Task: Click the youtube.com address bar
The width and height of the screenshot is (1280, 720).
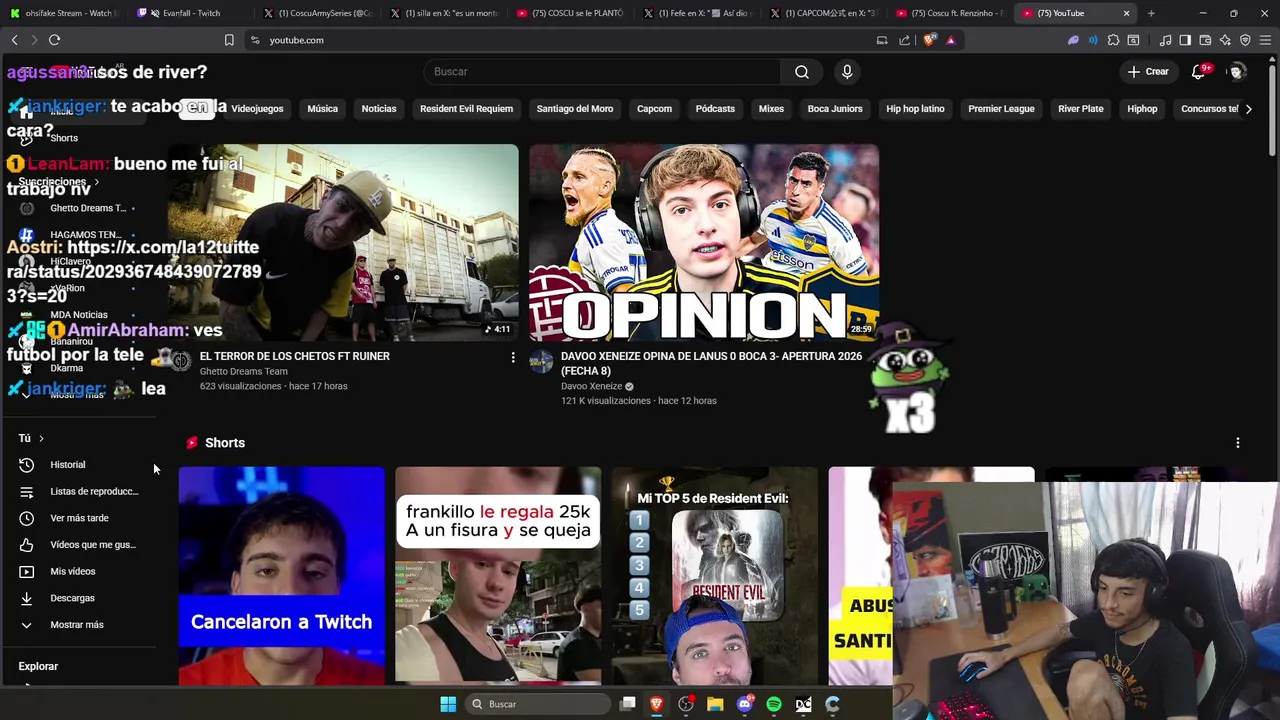Action: click(560, 40)
